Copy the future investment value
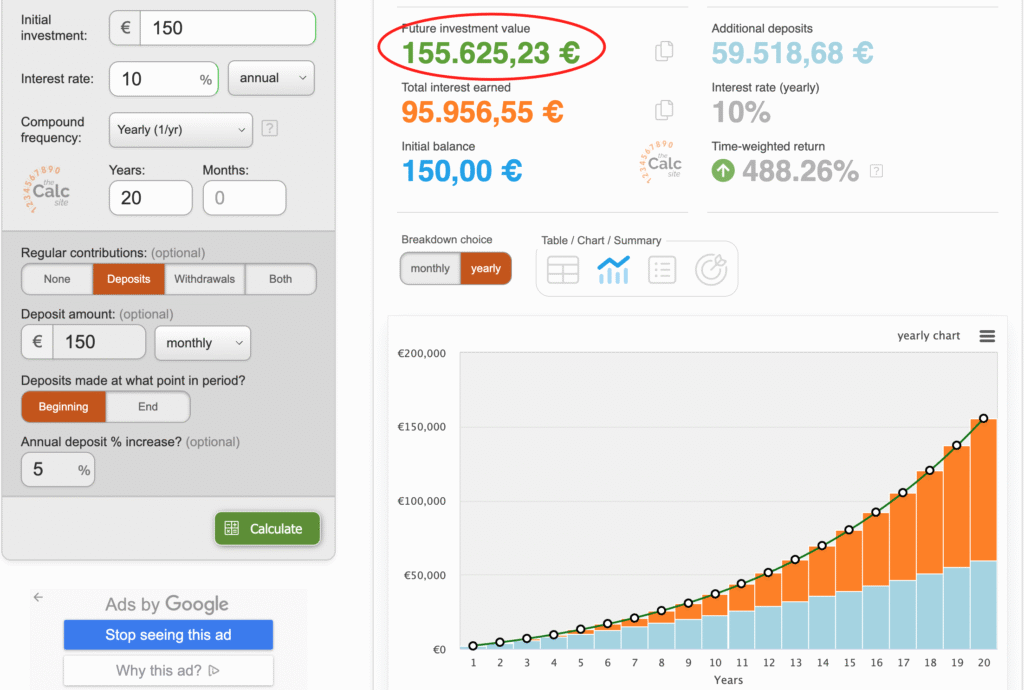This screenshot has width=1024, height=690. (x=664, y=52)
